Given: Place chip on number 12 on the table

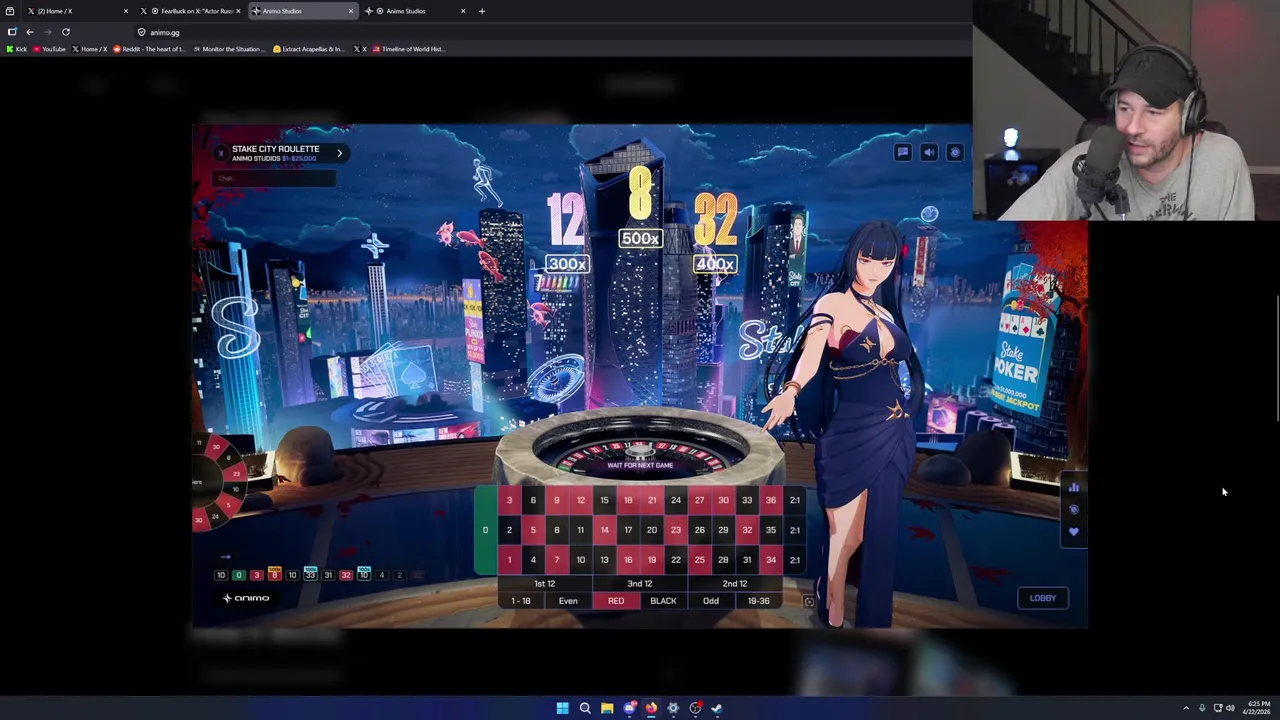Looking at the screenshot, I should pyautogui.click(x=581, y=500).
